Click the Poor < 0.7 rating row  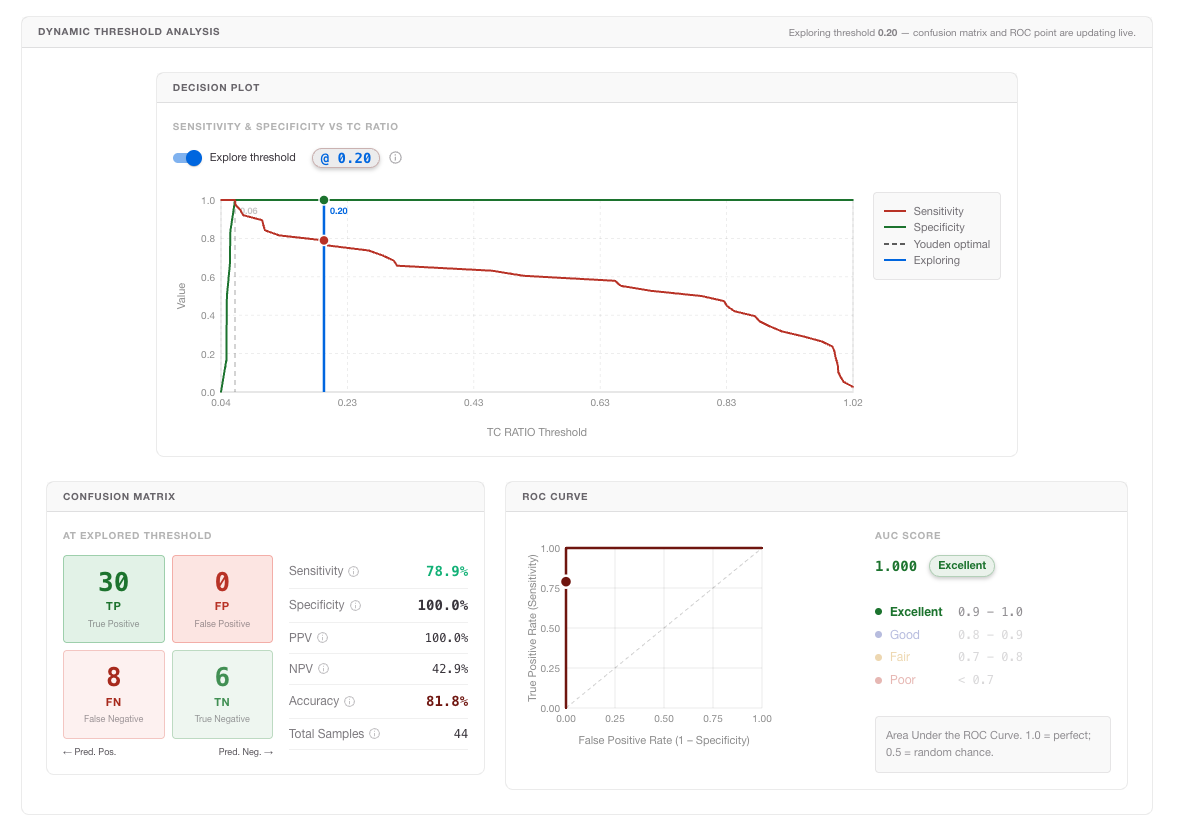935,680
